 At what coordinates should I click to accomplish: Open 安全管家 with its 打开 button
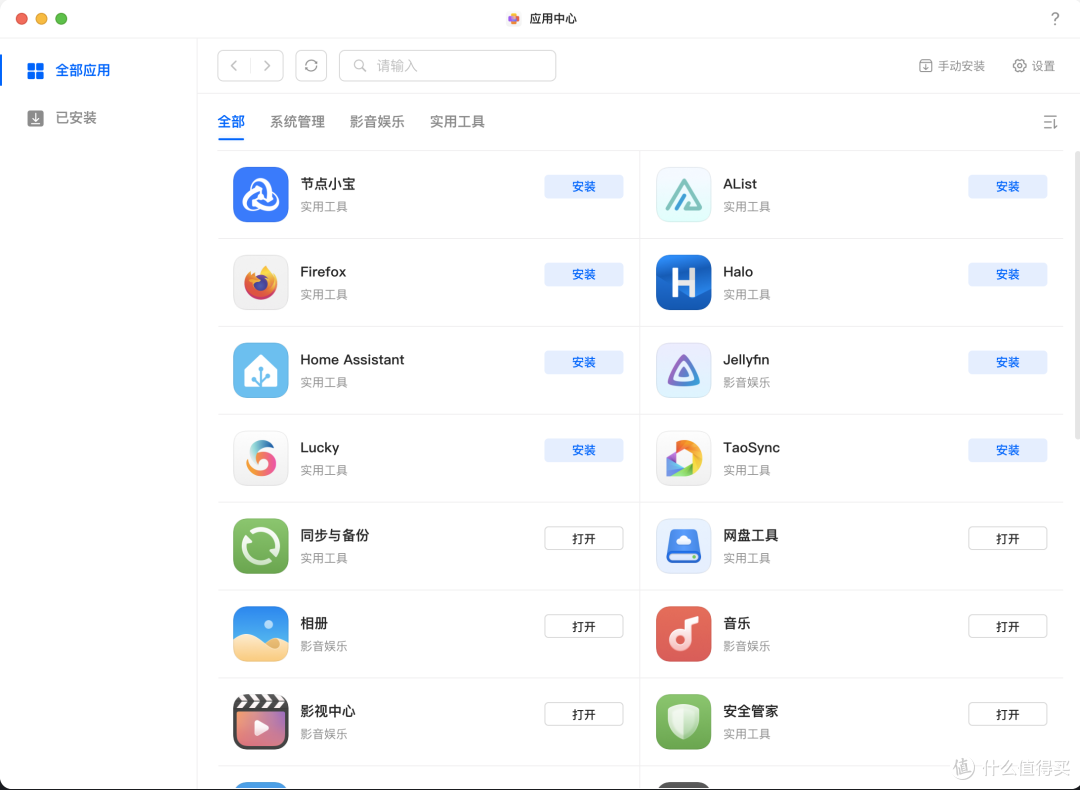(x=1007, y=714)
